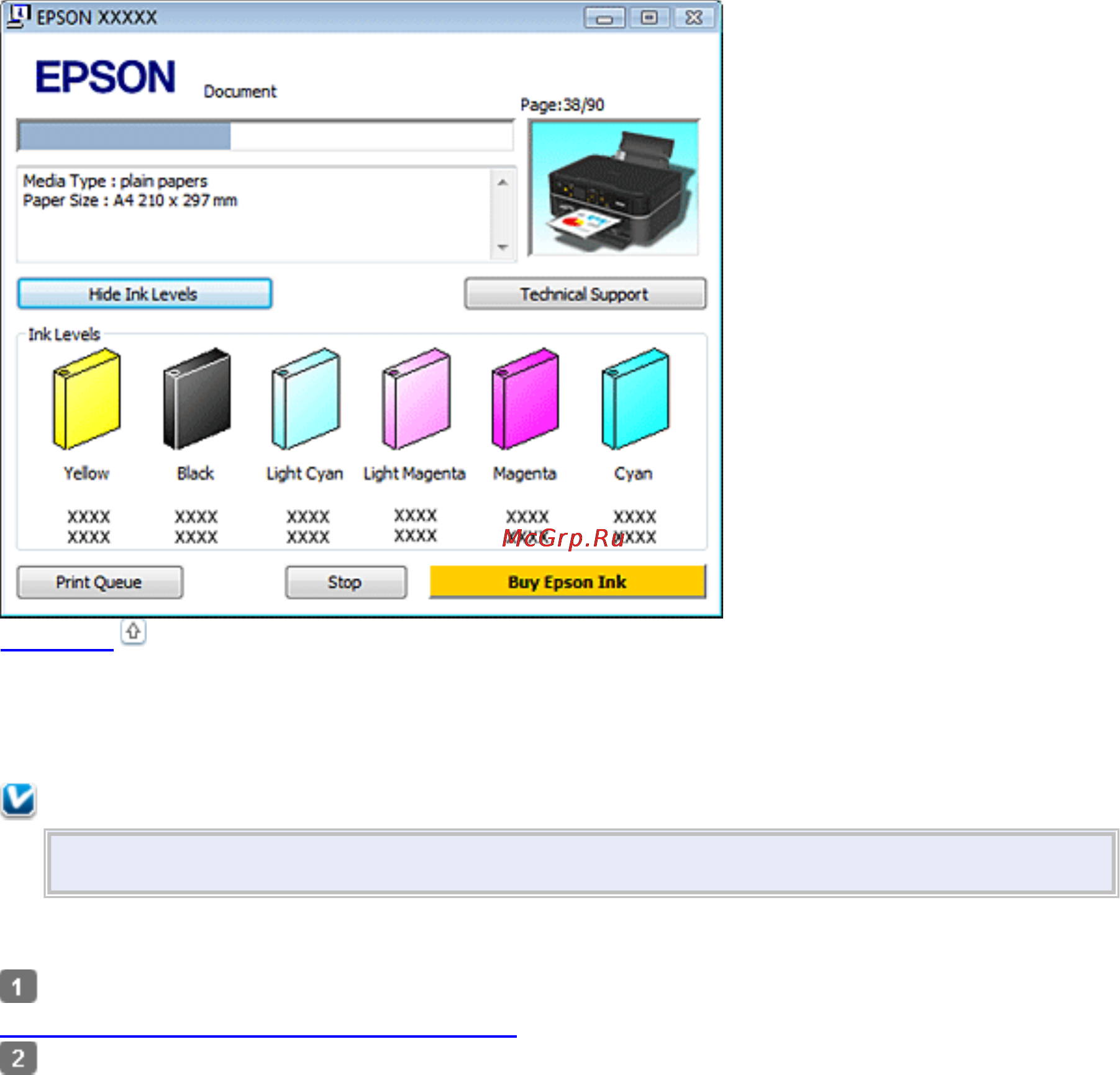Image resolution: width=1120 pixels, height=1075 pixels.
Task: Stop the current print job
Action: click(346, 583)
